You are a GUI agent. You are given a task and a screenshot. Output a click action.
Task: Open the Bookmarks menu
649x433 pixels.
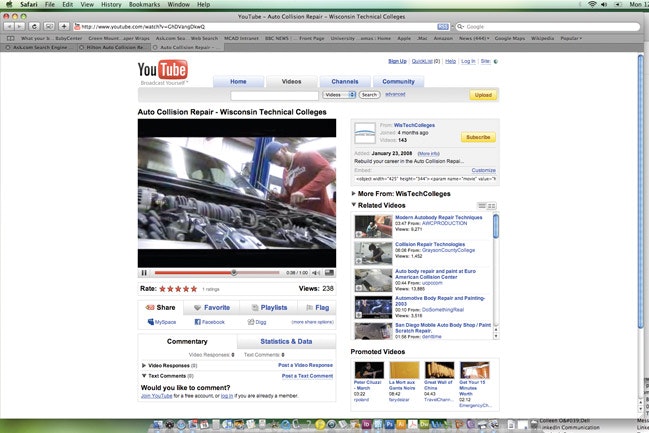tap(144, 5)
